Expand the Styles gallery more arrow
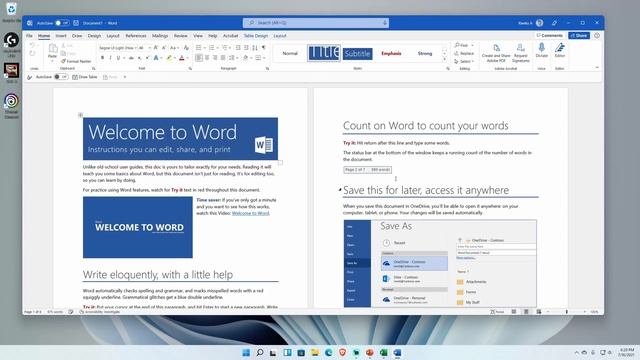Viewport: 640px width, 360px height. pyautogui.click(x=444, y=60)
